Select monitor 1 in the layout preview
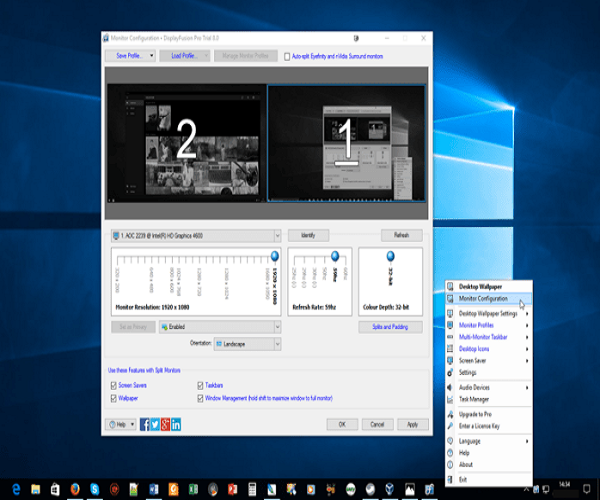600x500 pixels. 346,143
